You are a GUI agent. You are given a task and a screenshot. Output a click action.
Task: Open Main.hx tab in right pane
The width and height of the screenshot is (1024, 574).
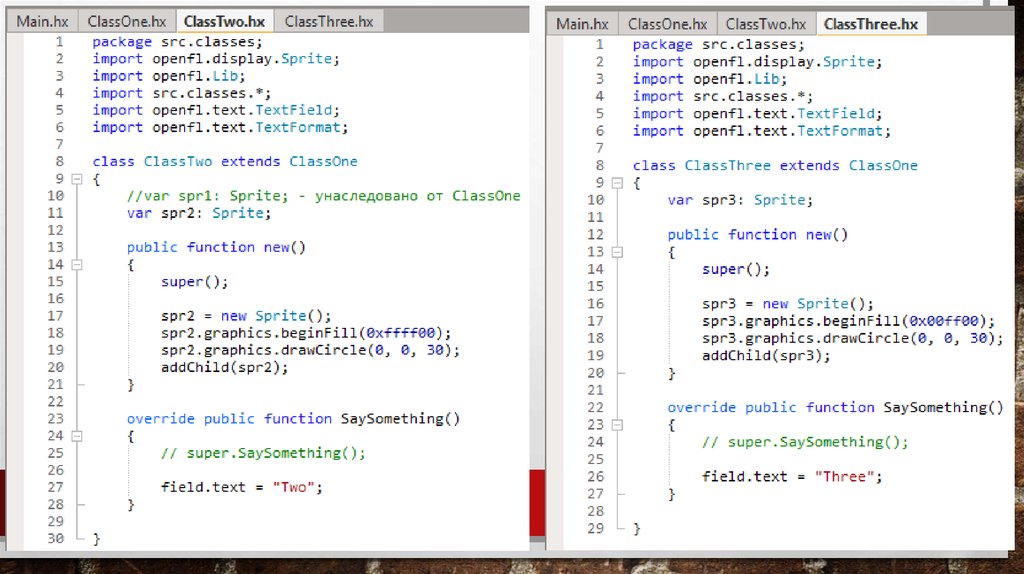(582, 24)
